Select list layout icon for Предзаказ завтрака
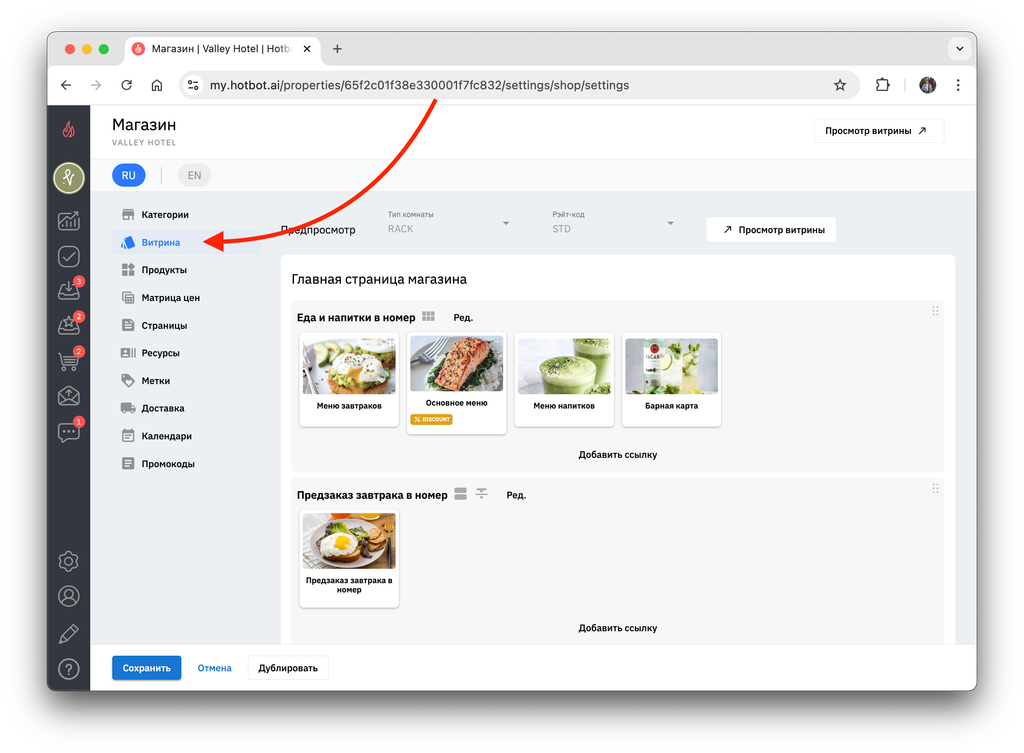 pyautogui.click(x=460, y=494)
